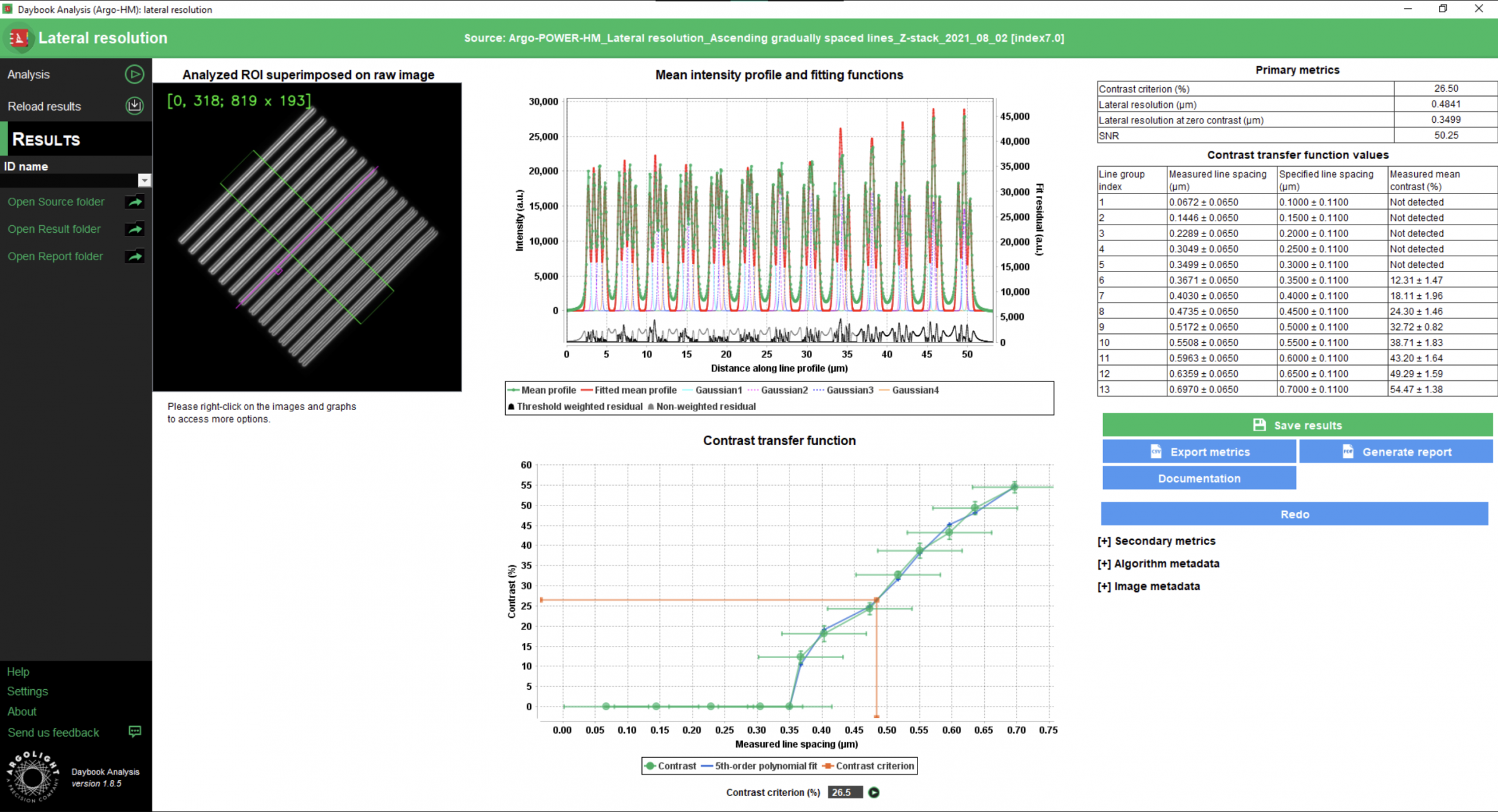Open the Help menu item
This screenshot has width=1498, height=812.
pos(18,672)
